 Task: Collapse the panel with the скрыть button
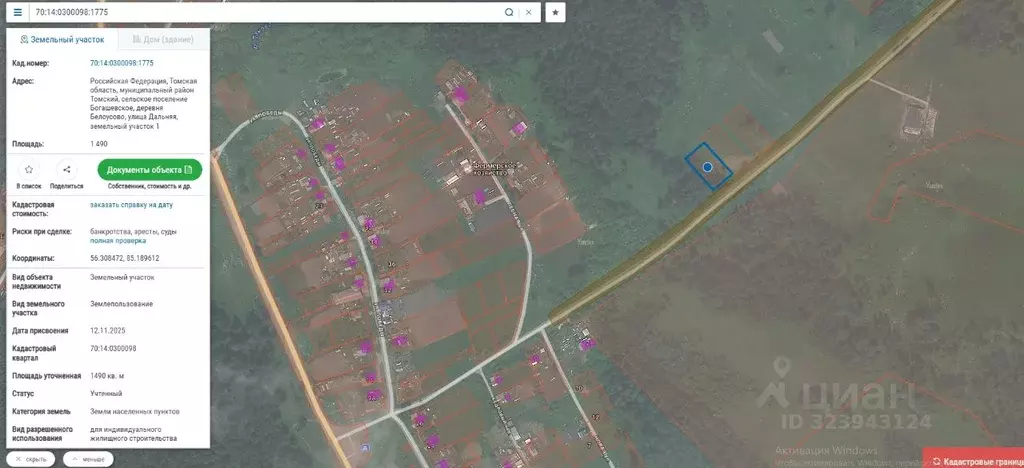[x=31, y=459]
